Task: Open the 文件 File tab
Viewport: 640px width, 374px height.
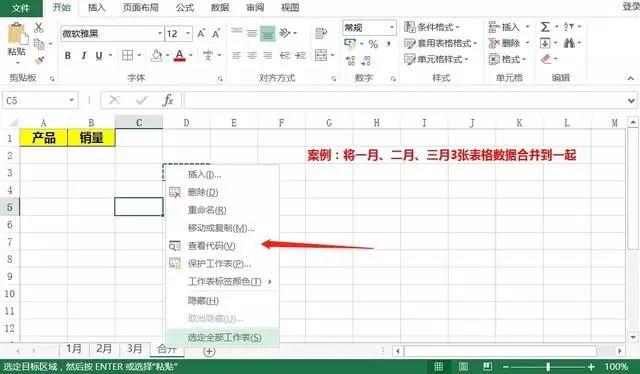Action: (x=21, y=8)
